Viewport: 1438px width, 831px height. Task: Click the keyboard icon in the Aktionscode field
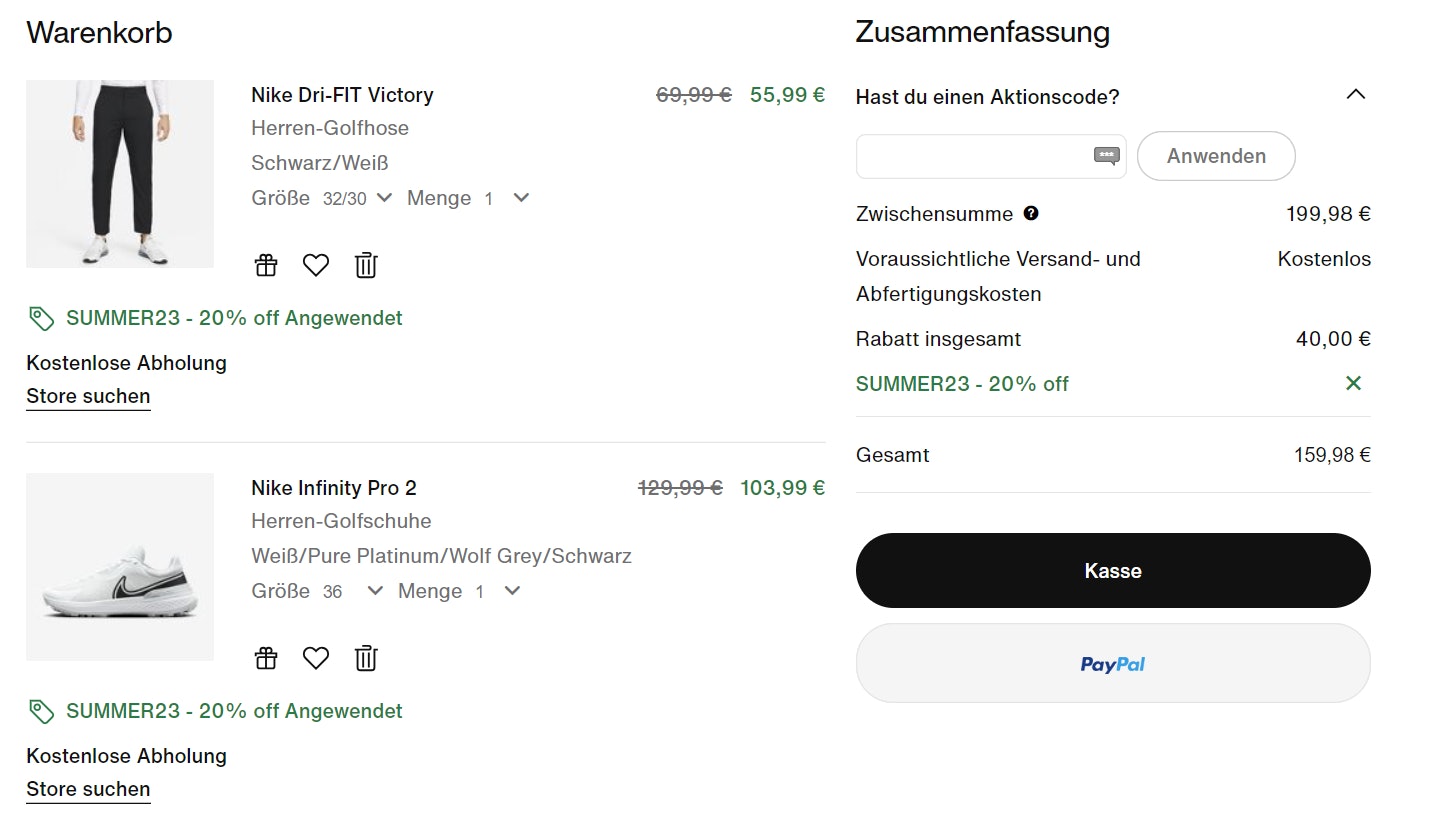(1107, 156)
